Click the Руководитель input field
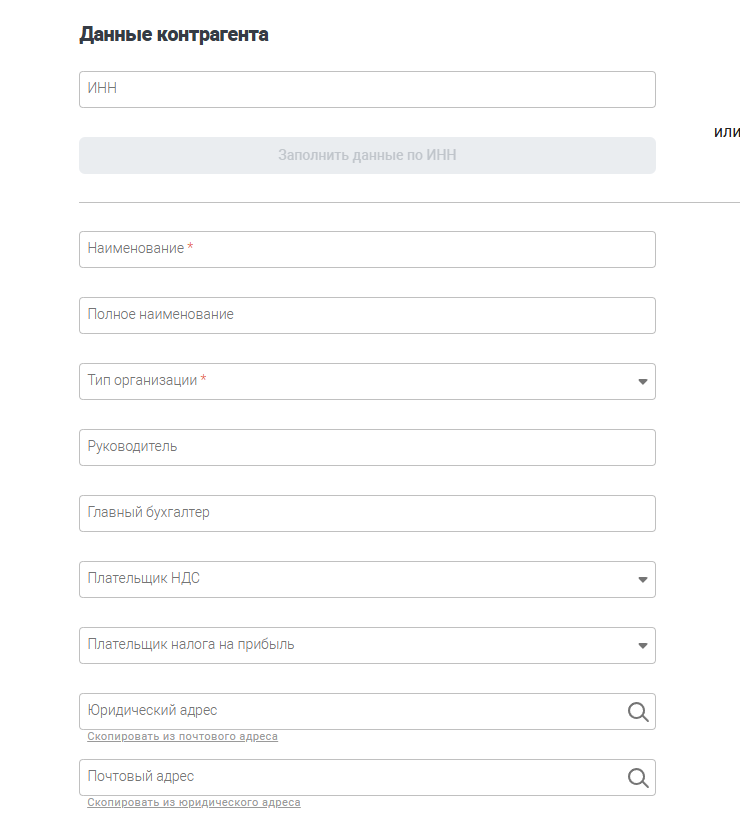740x825 pixels. tap(366, 448)
